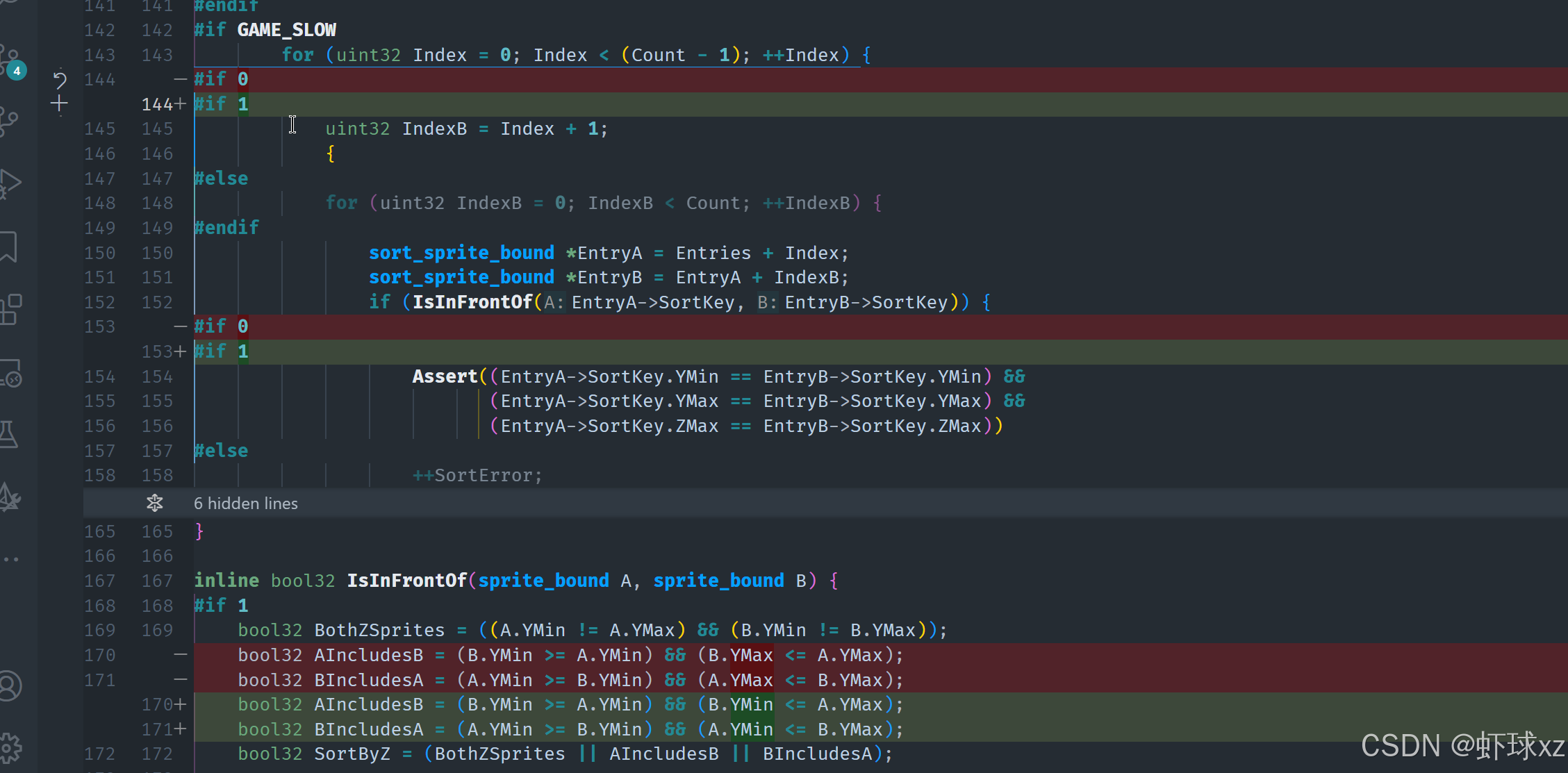The width and height of the screenshot is (1568, 773).
Task: Stage change with plus icon near line 144
Action: click(60, 104)
